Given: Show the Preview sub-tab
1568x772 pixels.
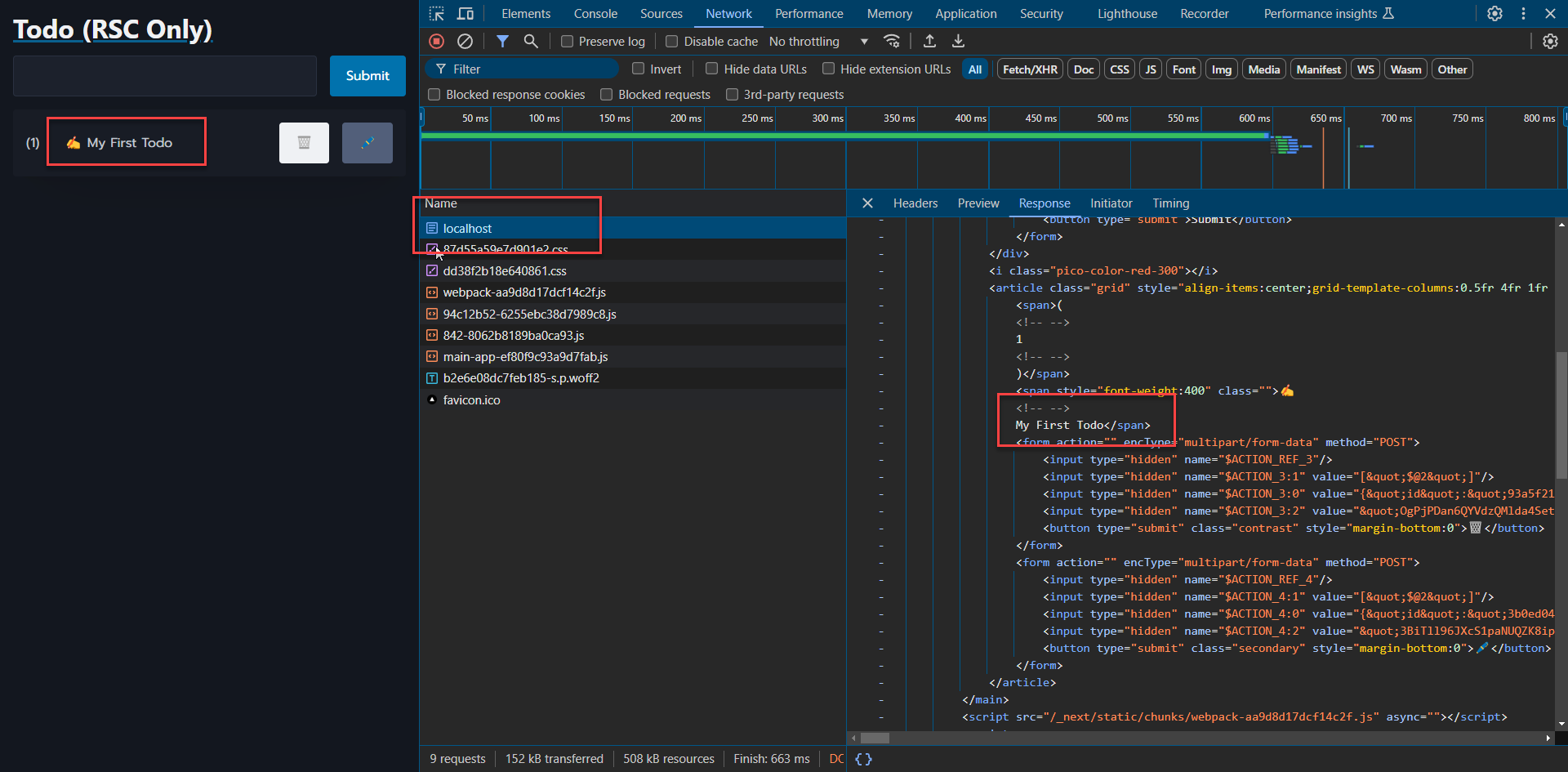Looking at the screenshot, I should click(978, 203).
